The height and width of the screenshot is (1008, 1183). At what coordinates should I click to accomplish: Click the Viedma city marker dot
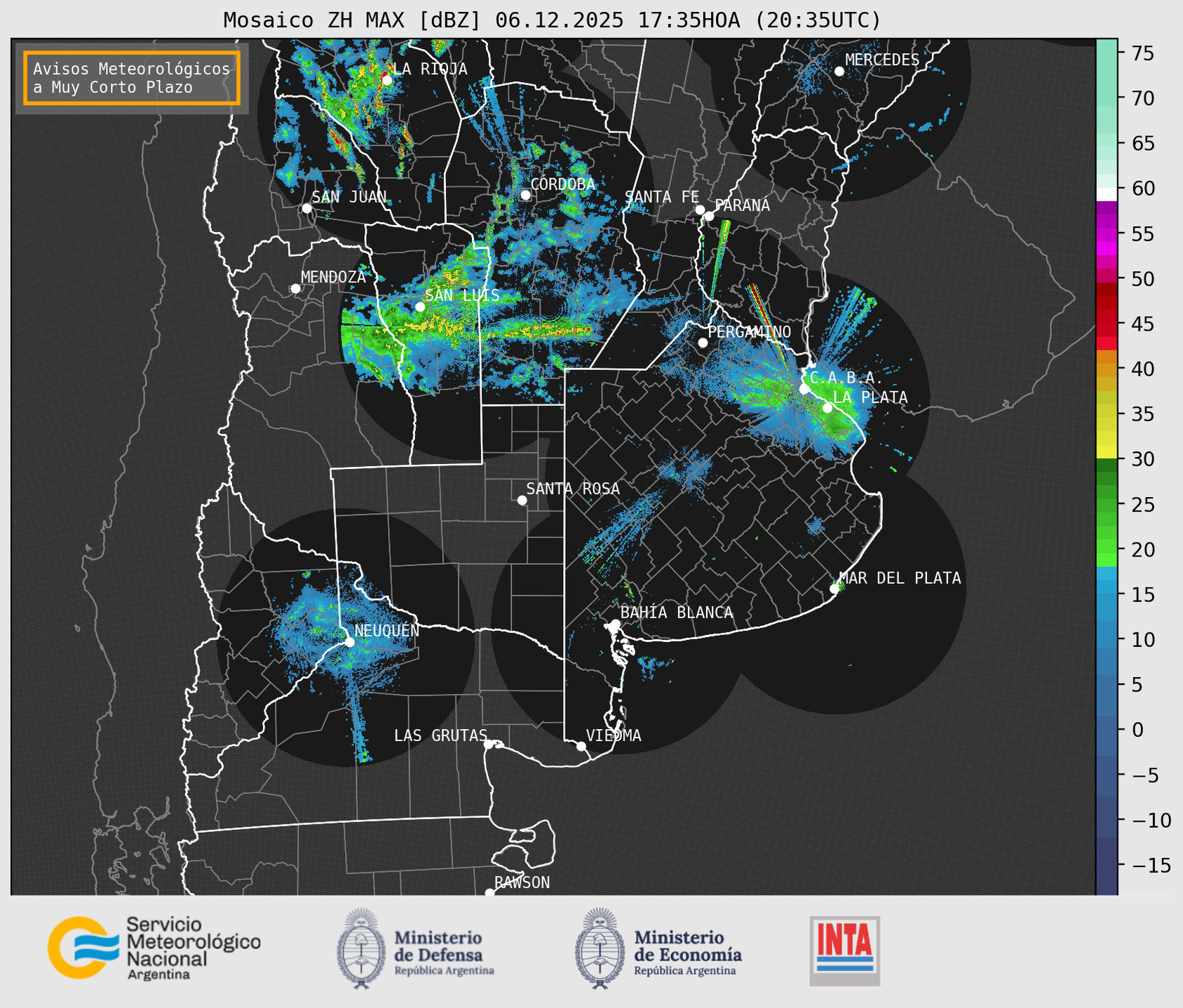581,746
